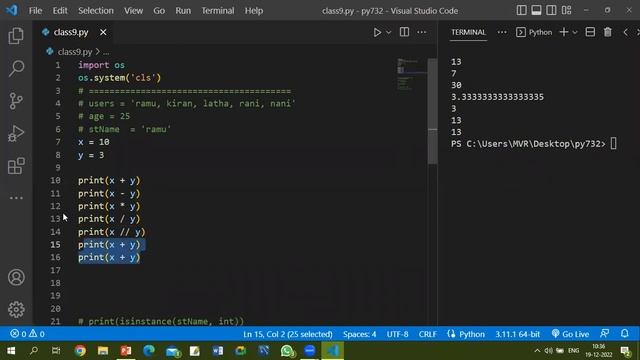Create a new terminal with plus icon

click(564, 32)
